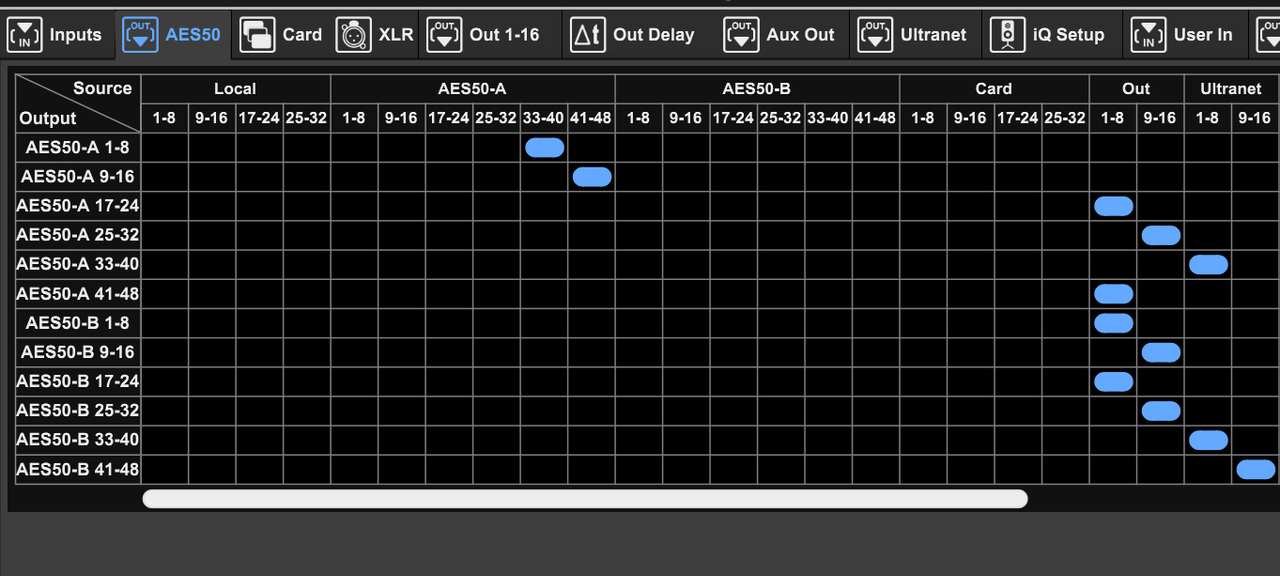Click the AES50-A 17-24 output row label
1280x576 pixels.
[x=78, y=206]
